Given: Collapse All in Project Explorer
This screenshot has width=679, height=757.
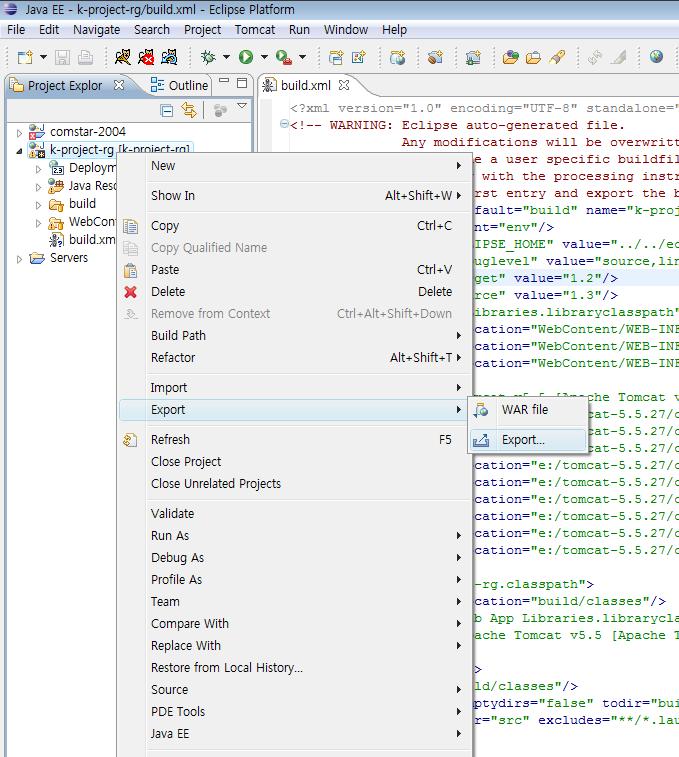Looking at the screenshot, I should (167, 111).
